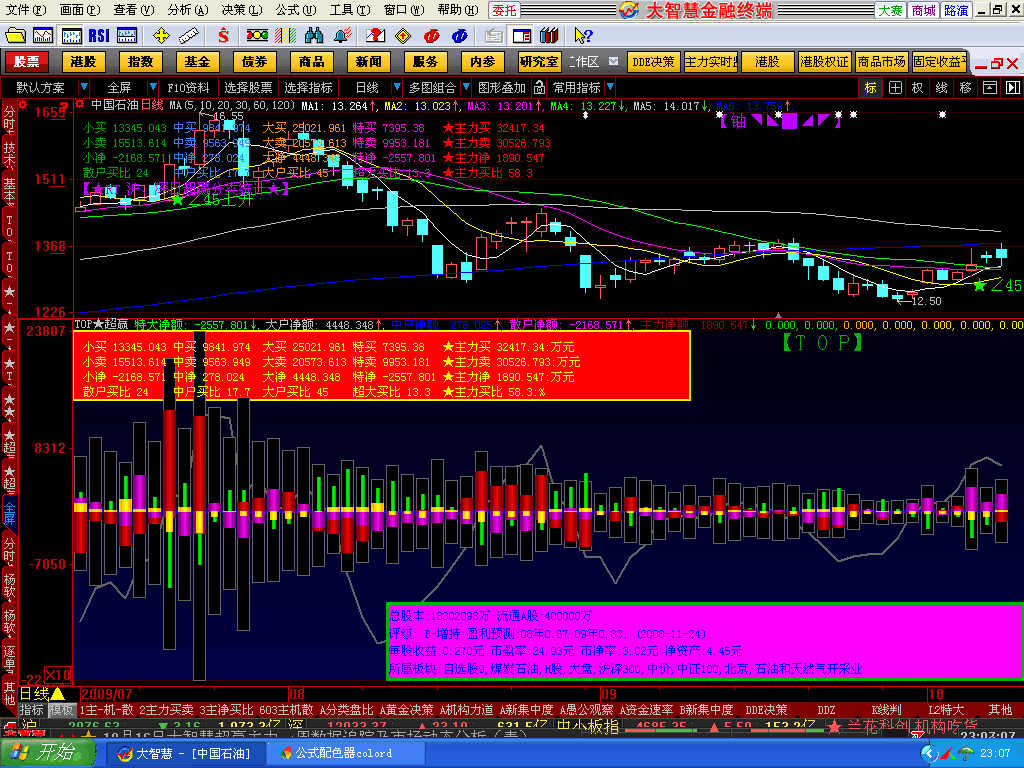Click the grayed clipboard toolbar icon

pyautogui.click(x=494, y=35)
